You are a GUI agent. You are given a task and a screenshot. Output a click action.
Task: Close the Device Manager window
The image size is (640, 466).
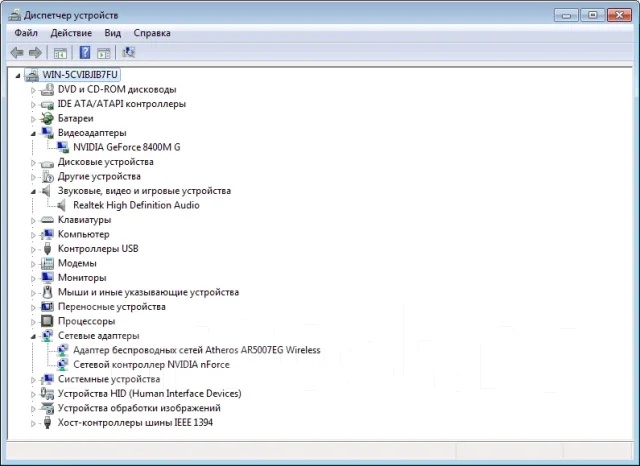620,15
